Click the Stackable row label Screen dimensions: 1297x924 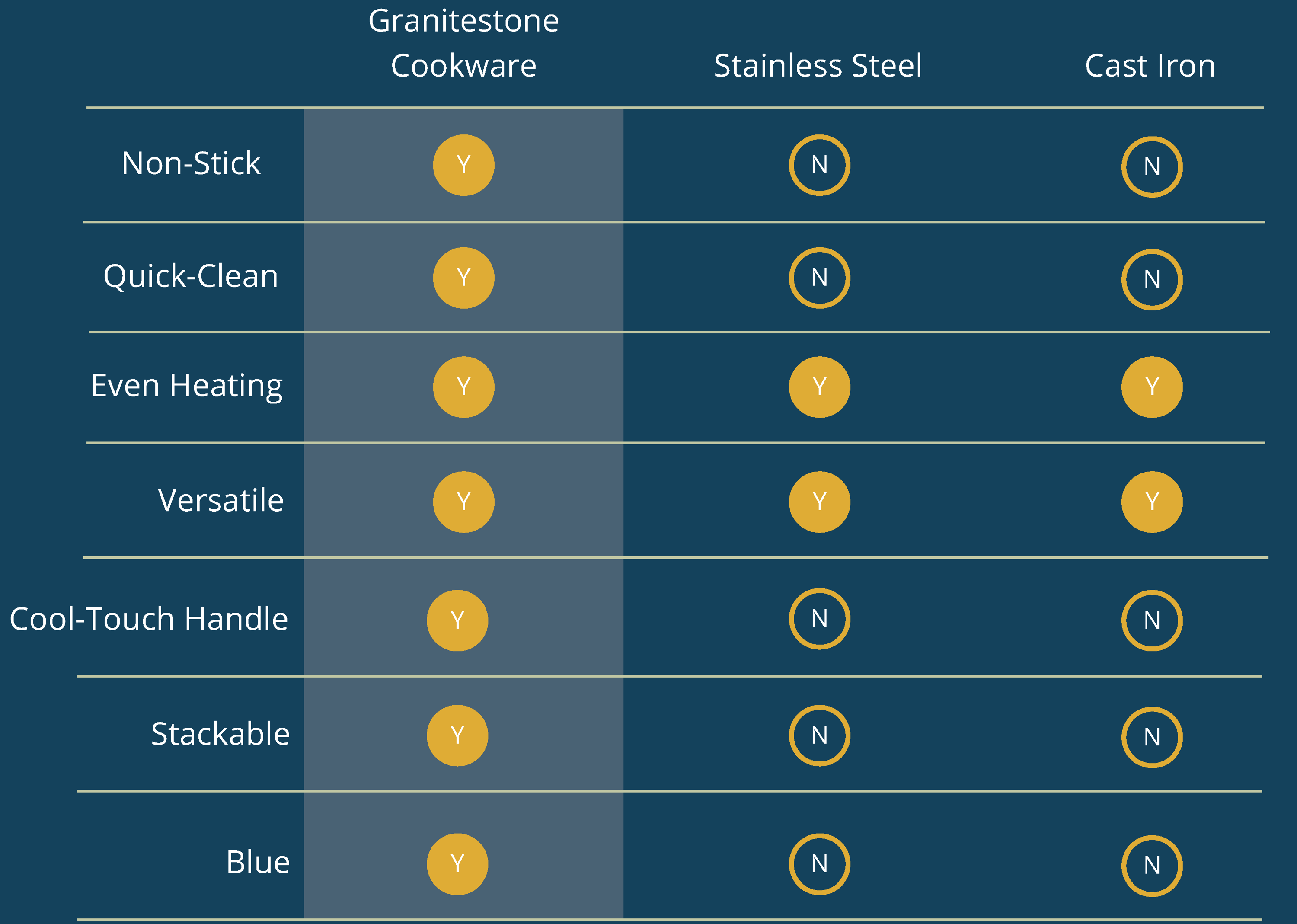[x=221, y=734]
